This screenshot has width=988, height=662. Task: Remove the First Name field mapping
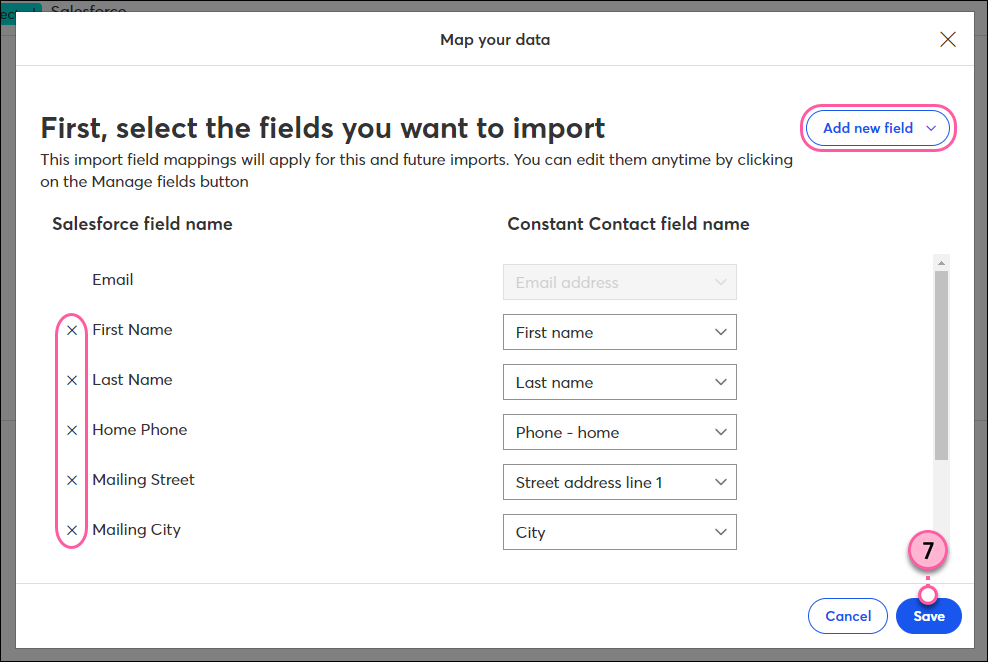coord(72,330)
